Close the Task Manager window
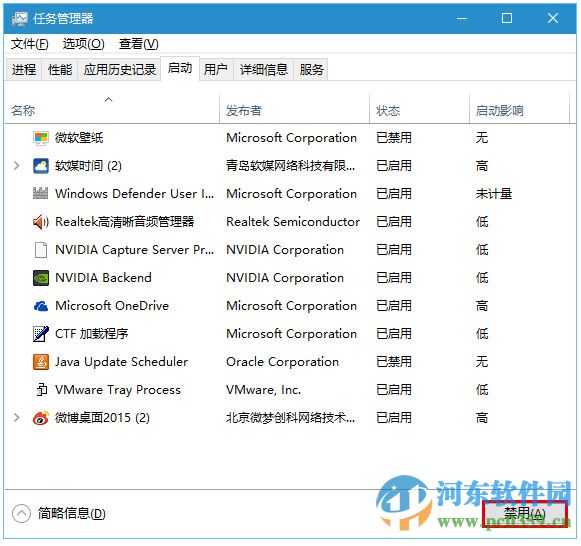The image size is (581, 546). pos(553,18)
